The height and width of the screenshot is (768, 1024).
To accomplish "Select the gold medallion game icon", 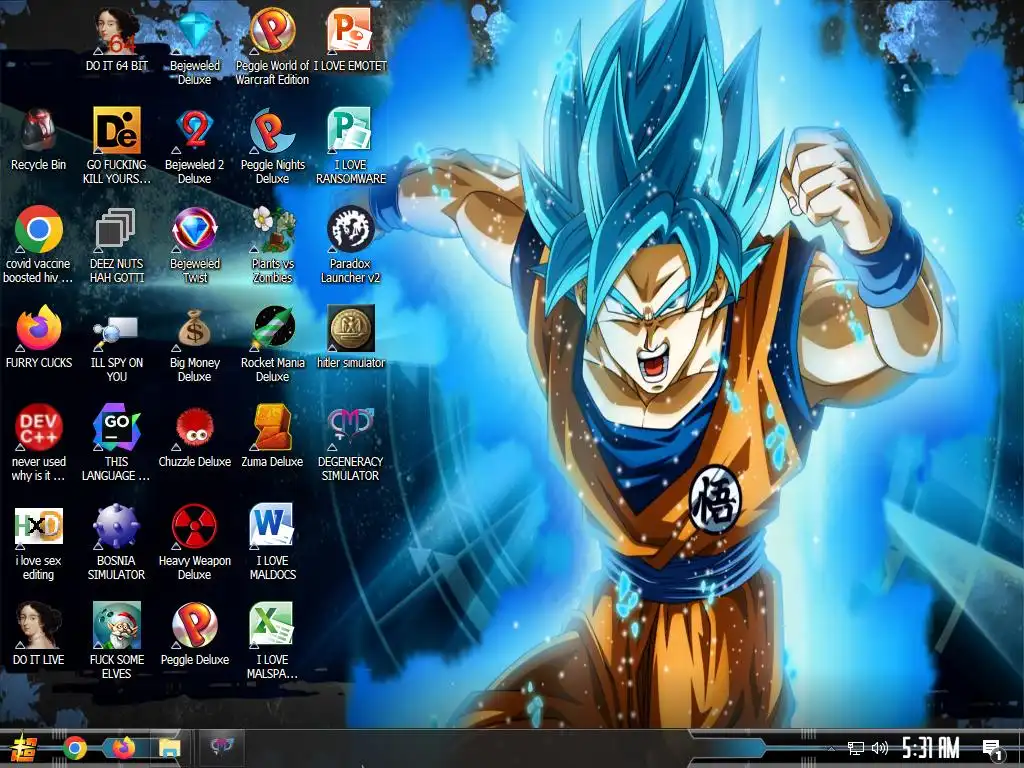I will [350, 336].
